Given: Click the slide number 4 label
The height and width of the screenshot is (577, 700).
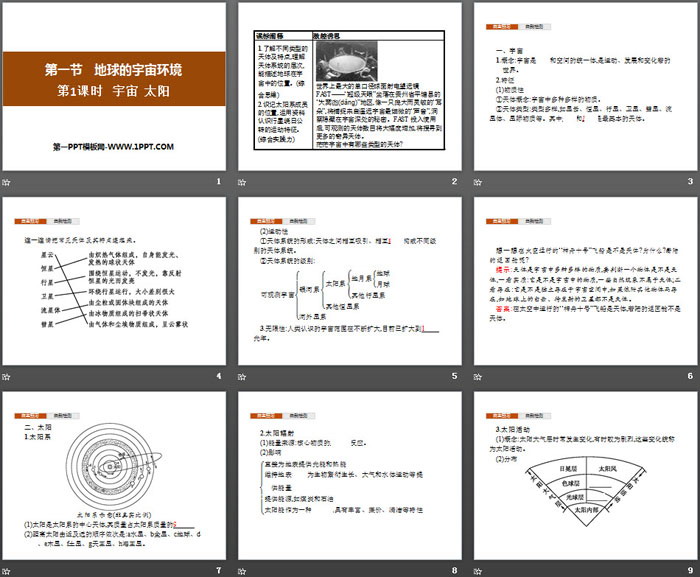Looking at the screenshot, I should tap(219, 376).
